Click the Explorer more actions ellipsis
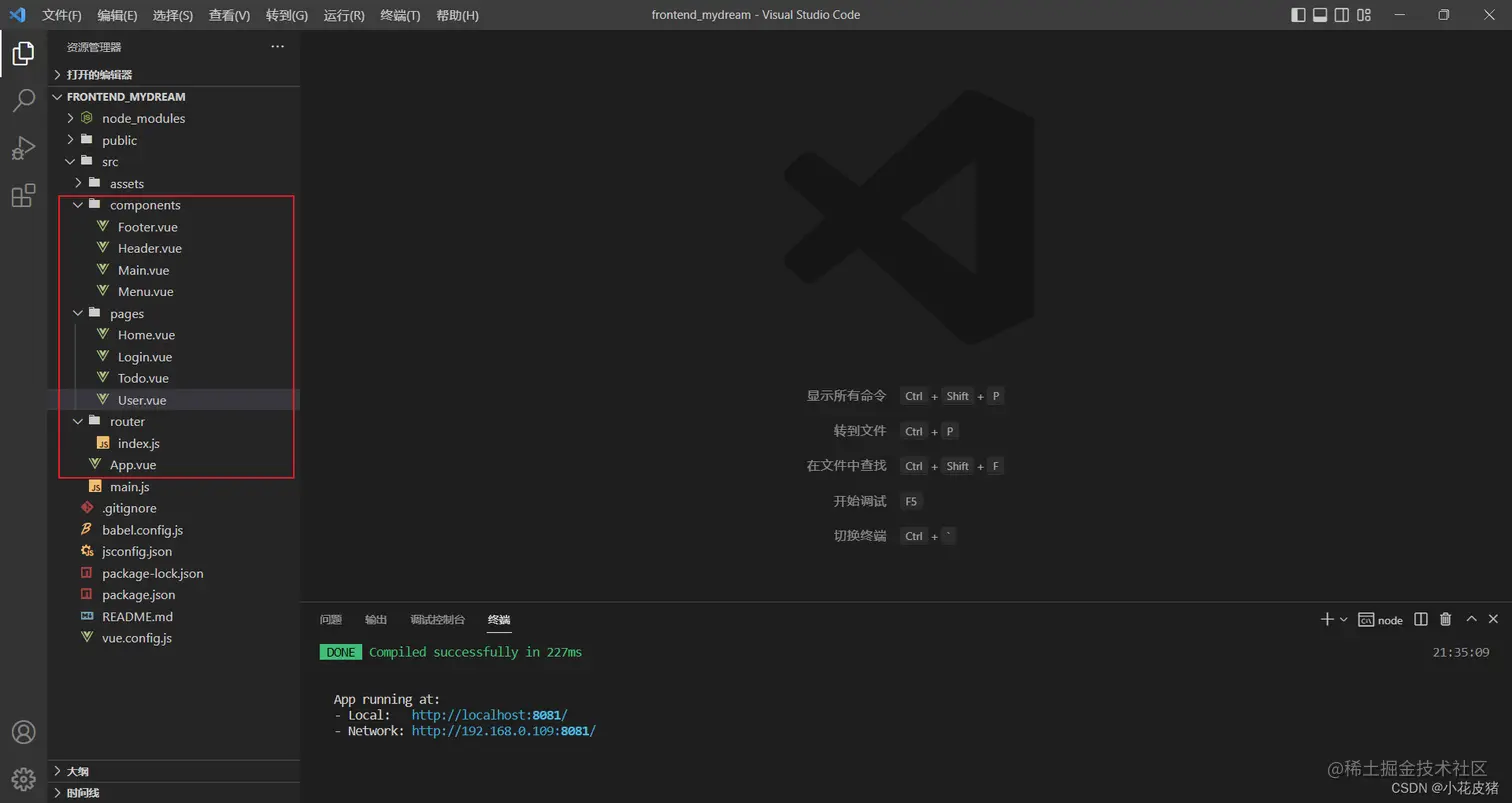 (x=278, y=46)
